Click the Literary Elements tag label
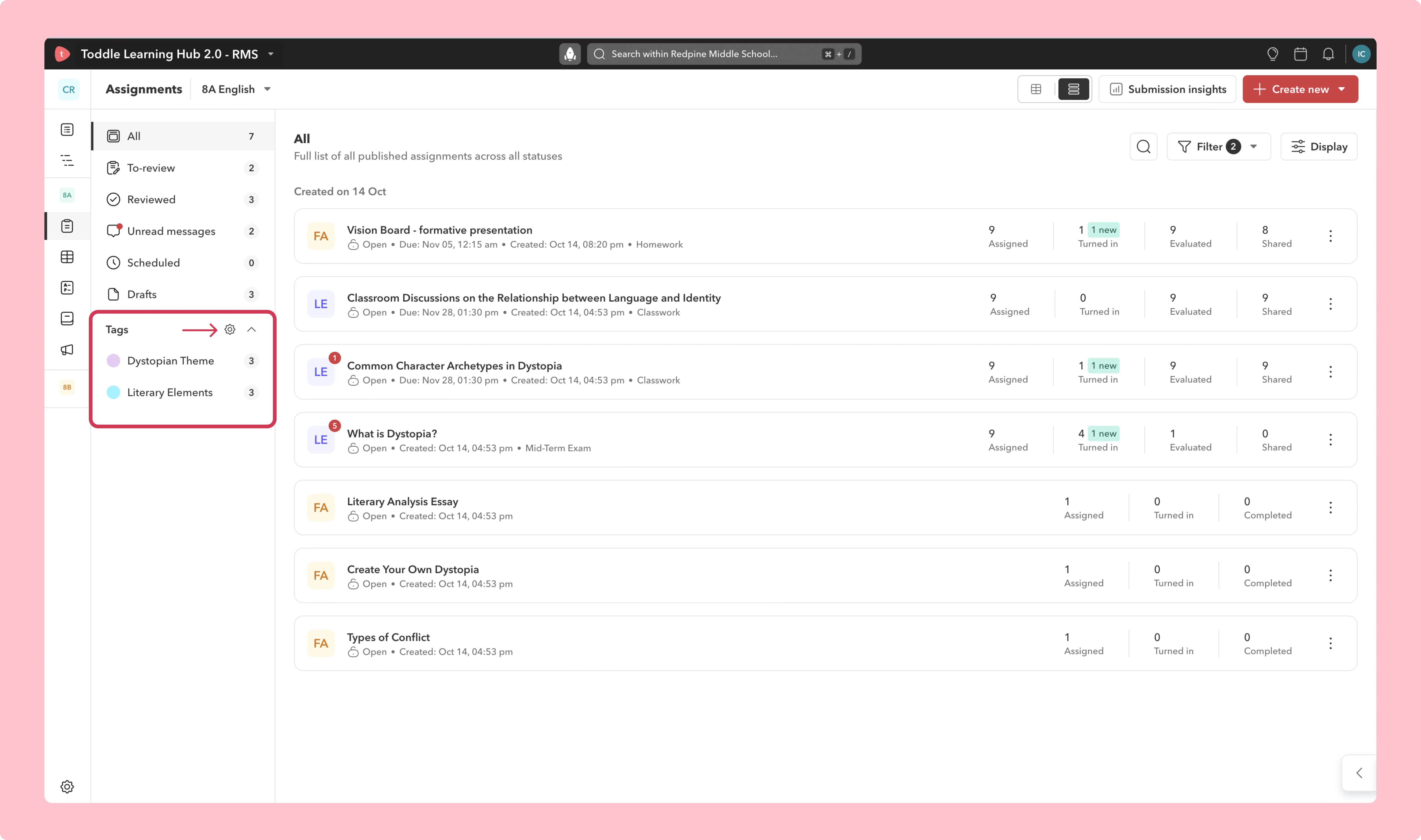Image resolution: width=1421 pixels, height=840 pixels. point(170,393)
